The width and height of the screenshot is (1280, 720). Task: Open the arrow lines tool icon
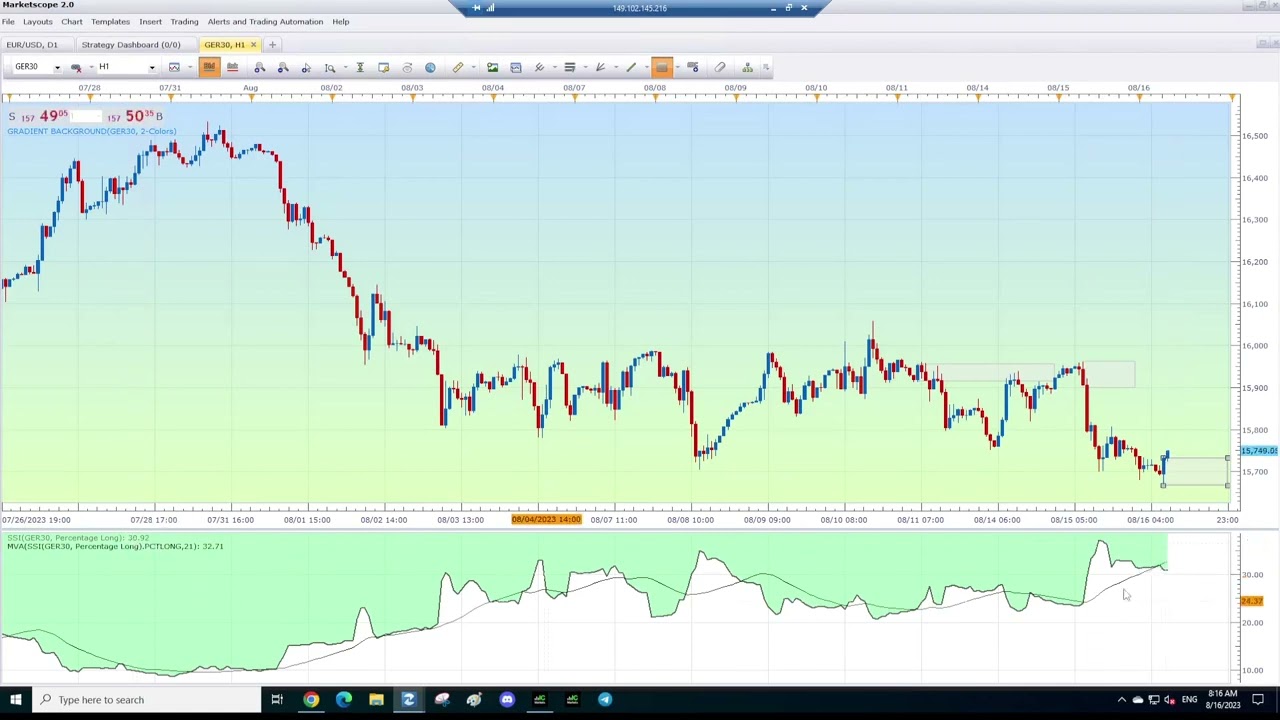pos(600,68)
